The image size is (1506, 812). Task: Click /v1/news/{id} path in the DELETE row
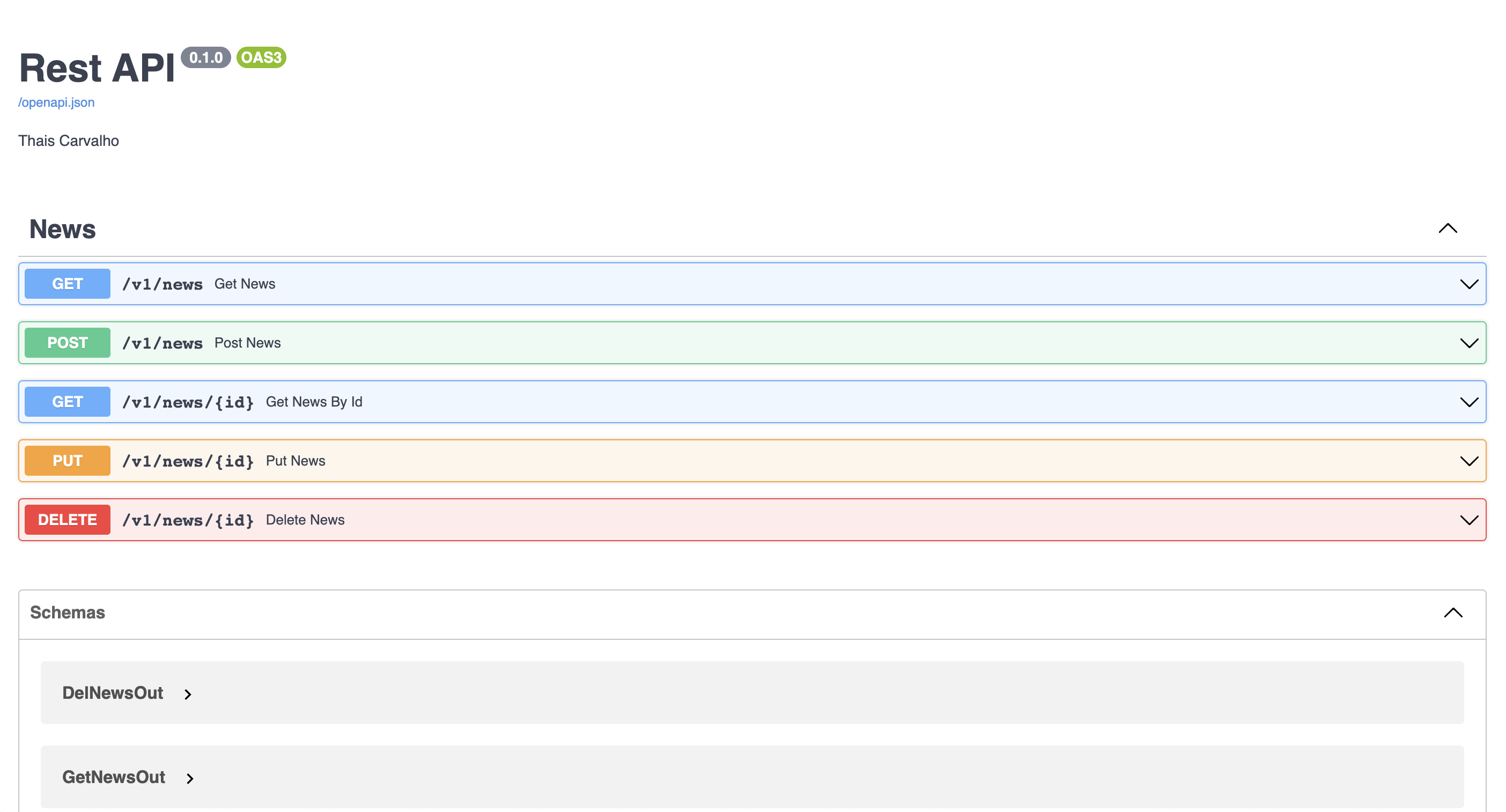(x=188, y=520)
